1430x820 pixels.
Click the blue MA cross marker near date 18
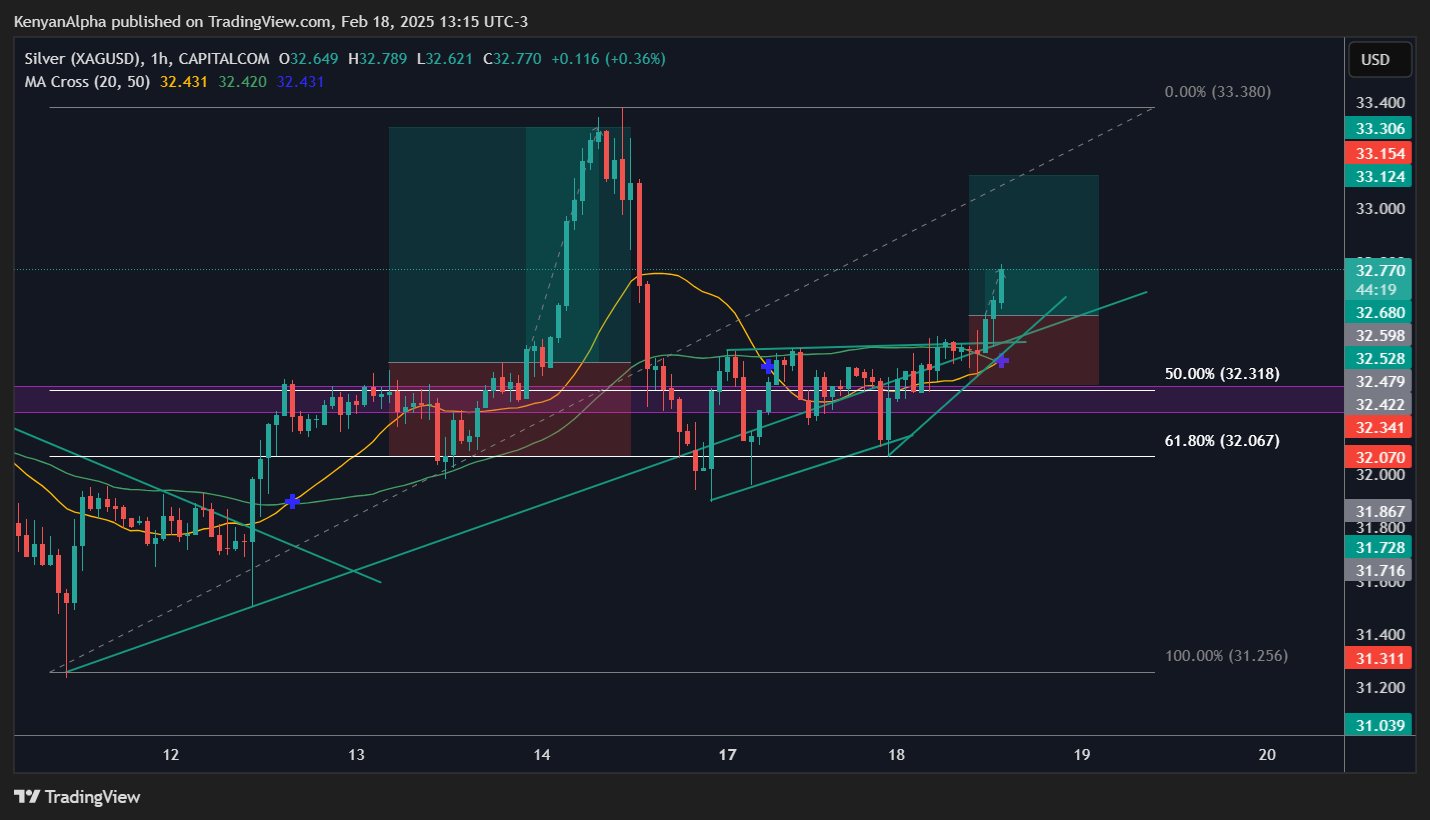point(1002,360)
